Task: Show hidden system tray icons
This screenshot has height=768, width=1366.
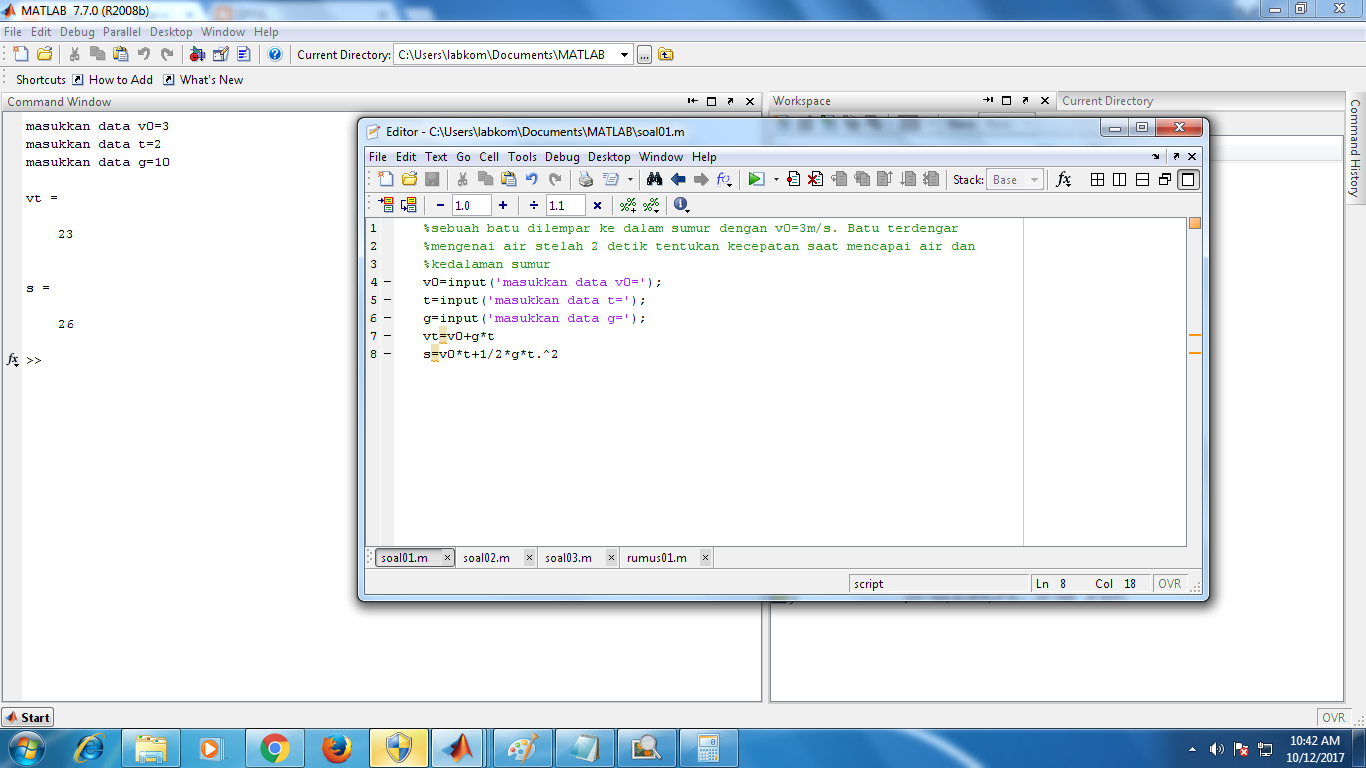Action: [x=1192, y=748]
